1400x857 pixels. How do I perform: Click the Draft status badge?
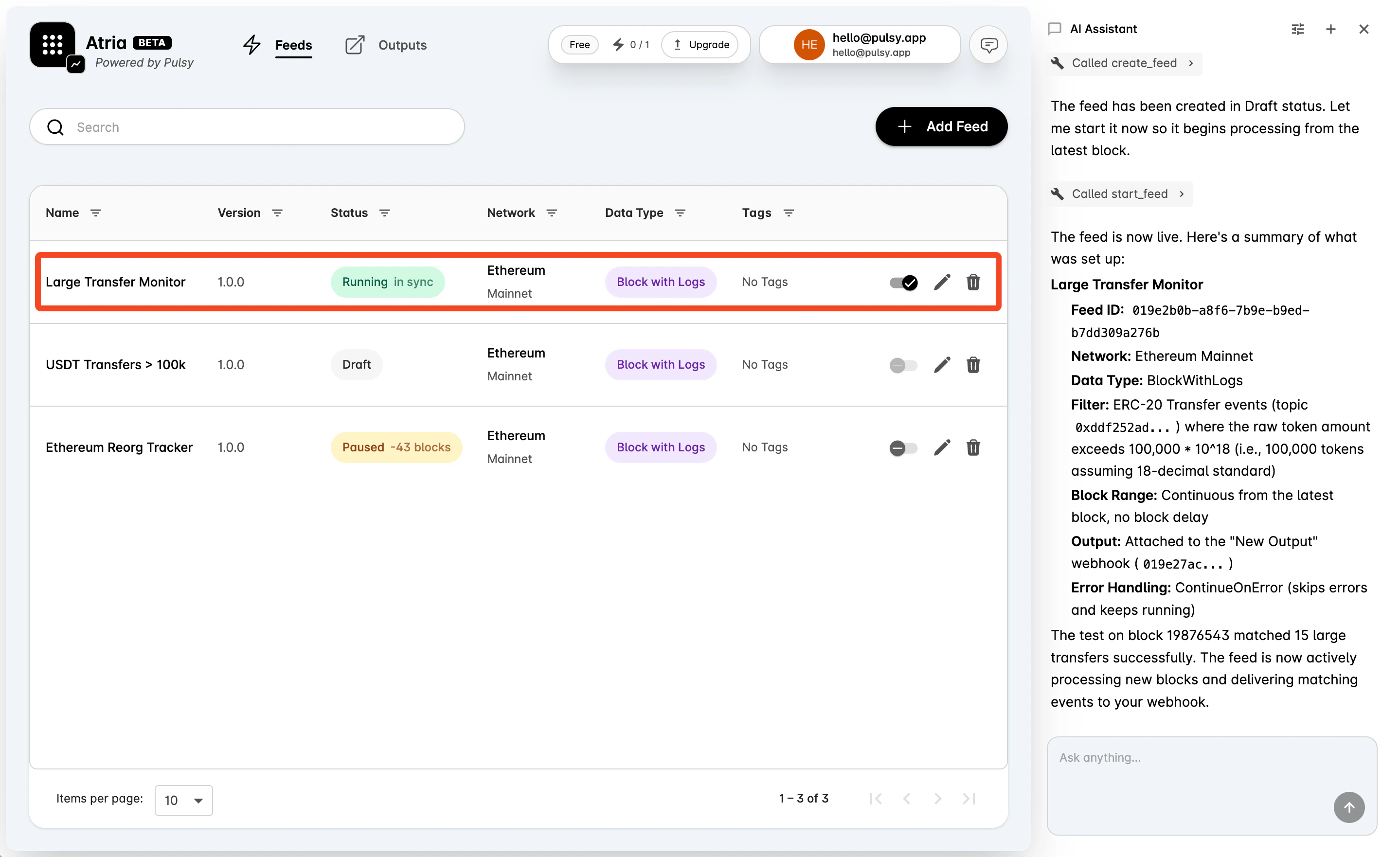tap(356, 365)
